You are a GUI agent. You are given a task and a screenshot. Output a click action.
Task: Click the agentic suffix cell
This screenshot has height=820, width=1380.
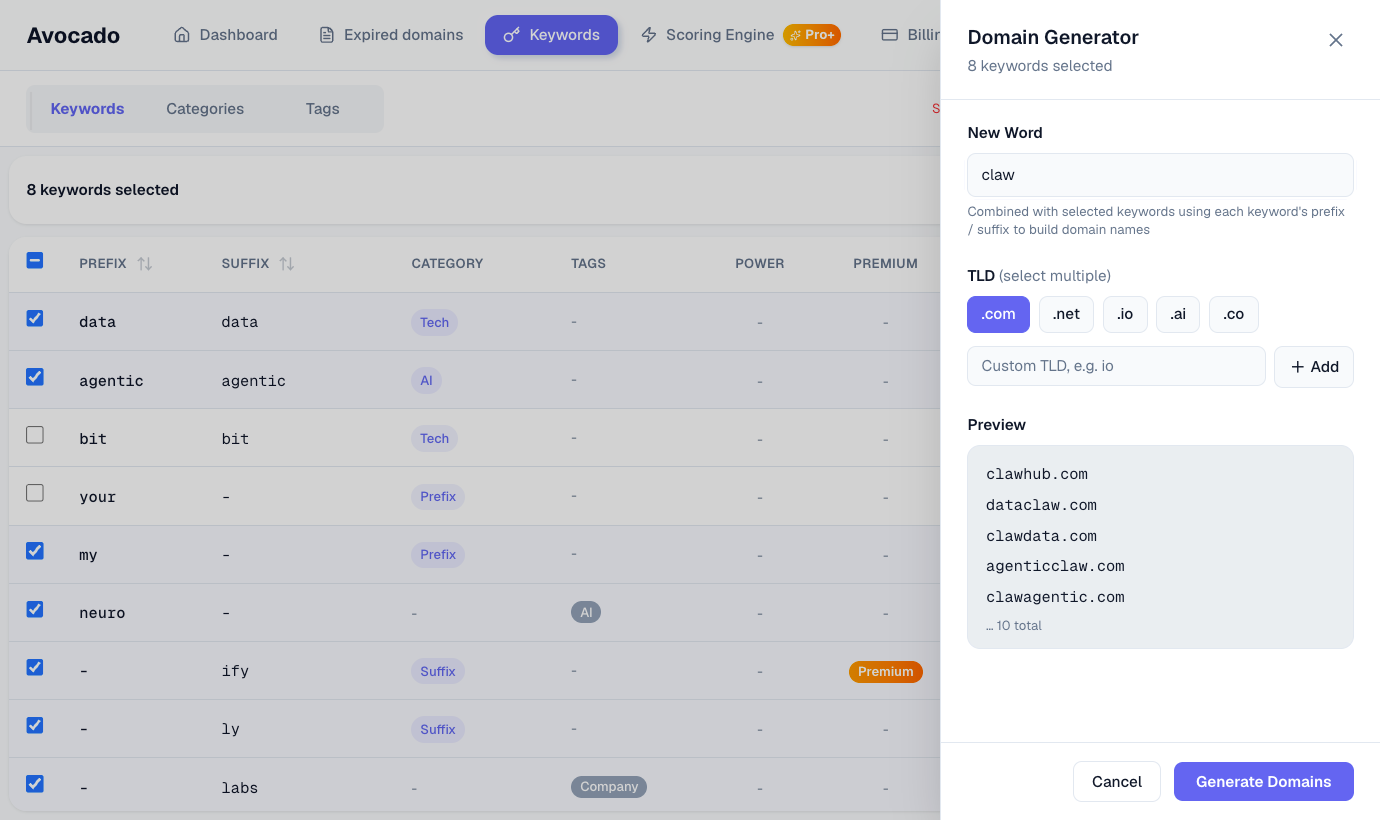pyautogui.click(x=254, y=381)
